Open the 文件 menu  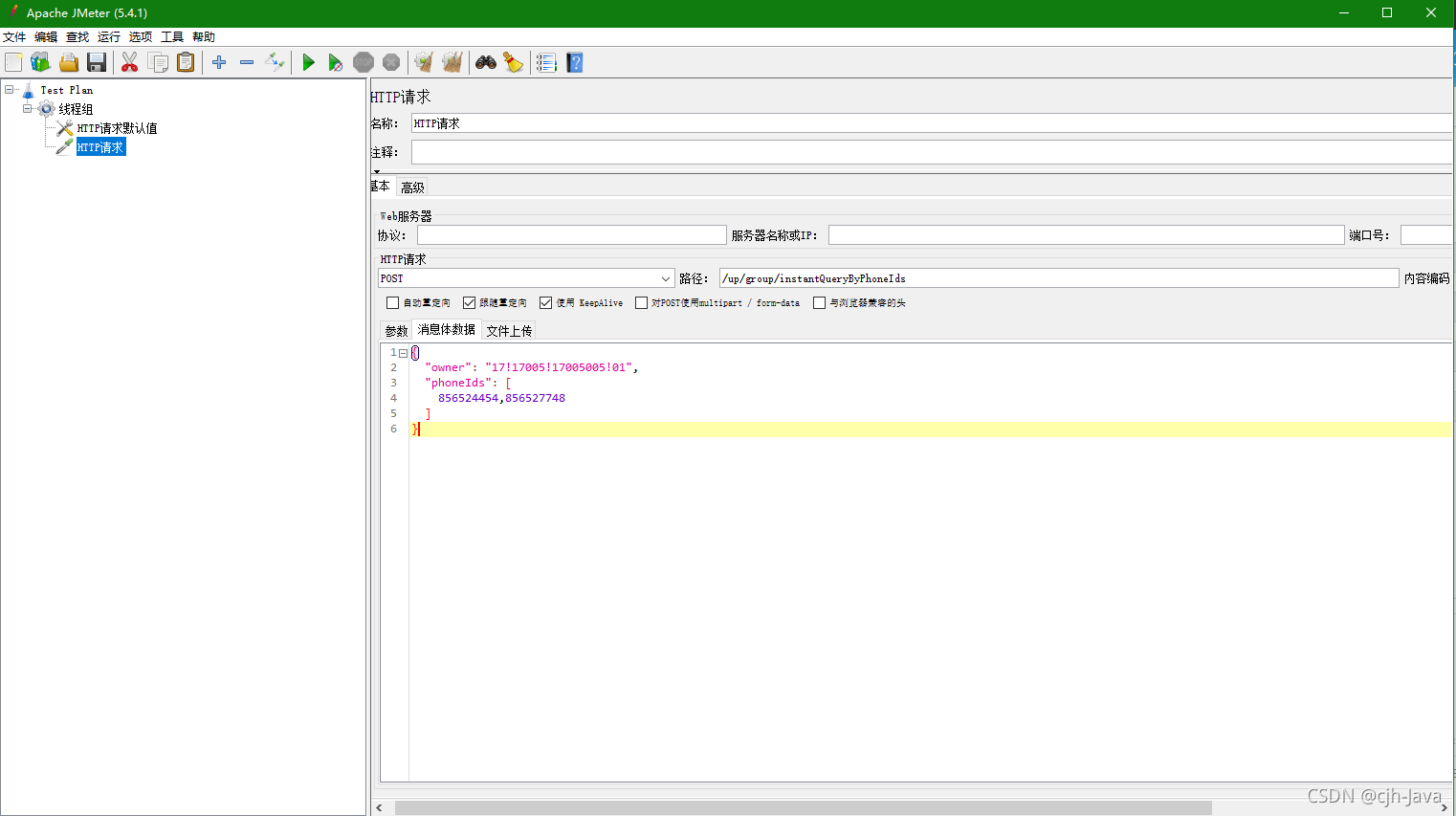[x=14, y=36]
